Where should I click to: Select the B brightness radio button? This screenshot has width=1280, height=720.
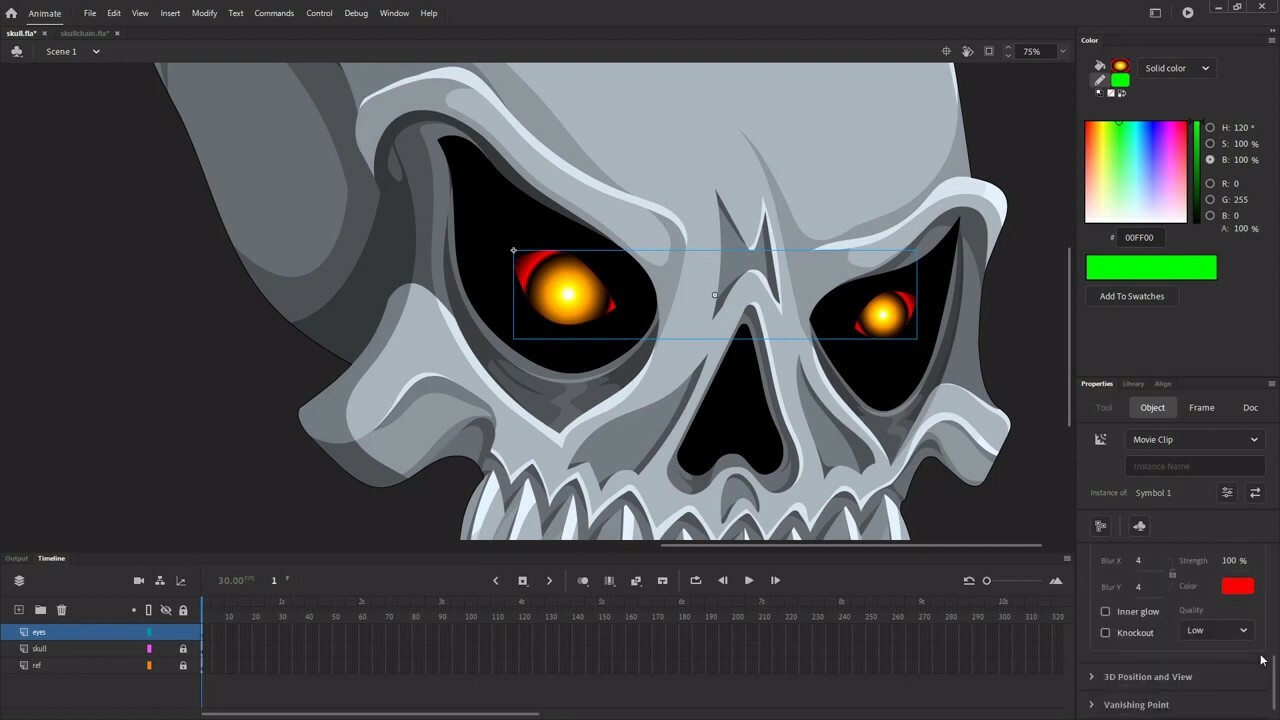pyautogui.click(x=1210, y=159)
